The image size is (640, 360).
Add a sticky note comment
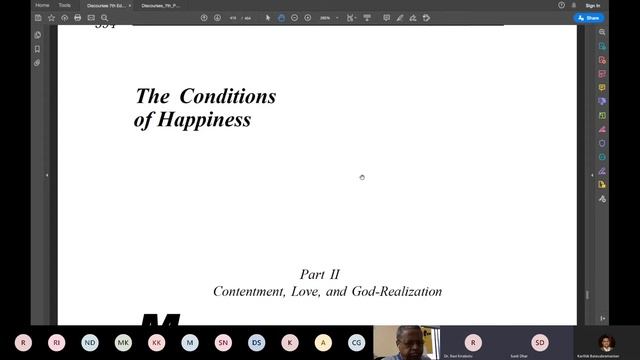[387, 18]
